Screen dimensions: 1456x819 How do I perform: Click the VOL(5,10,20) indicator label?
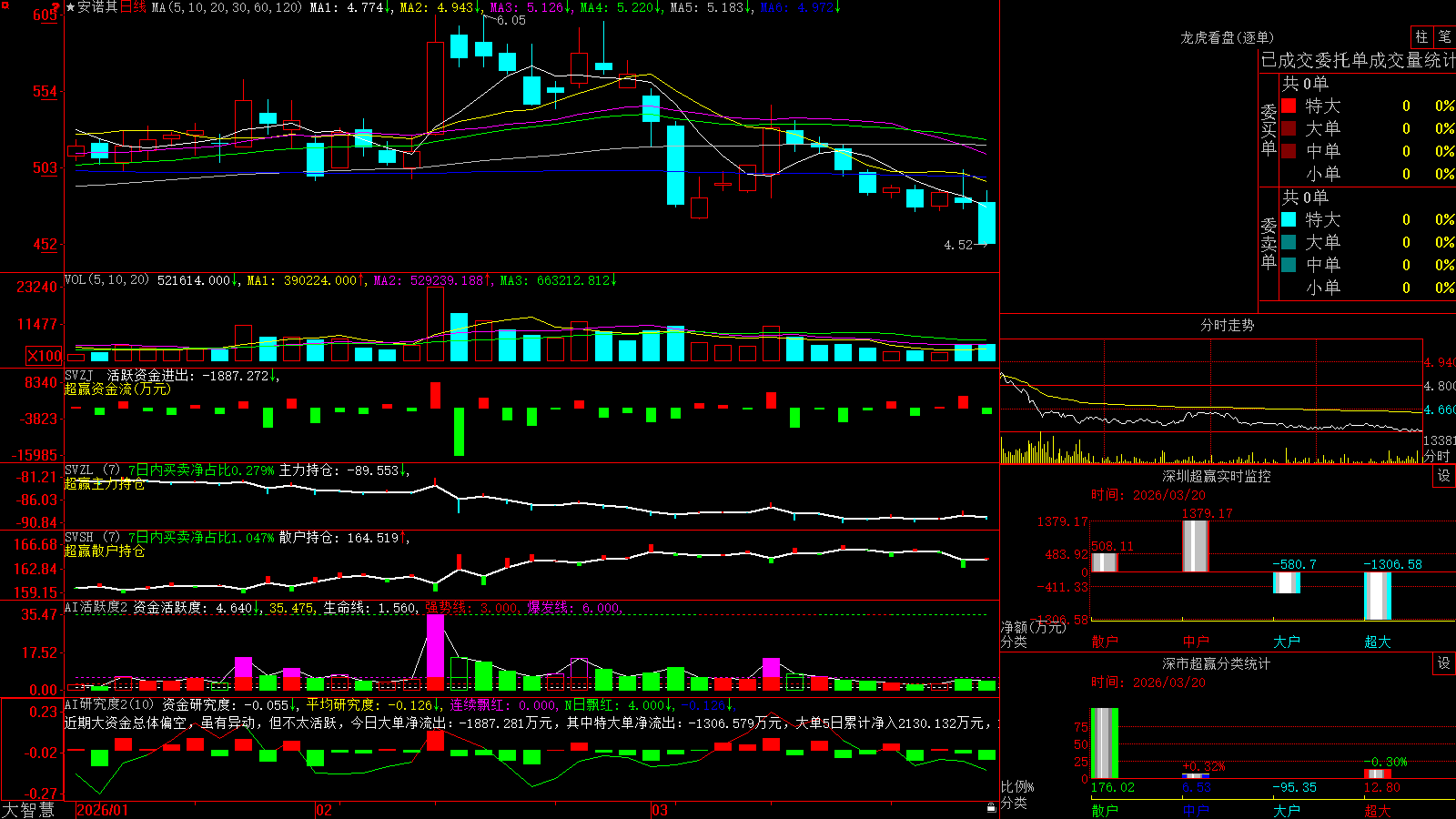point(106,280)
